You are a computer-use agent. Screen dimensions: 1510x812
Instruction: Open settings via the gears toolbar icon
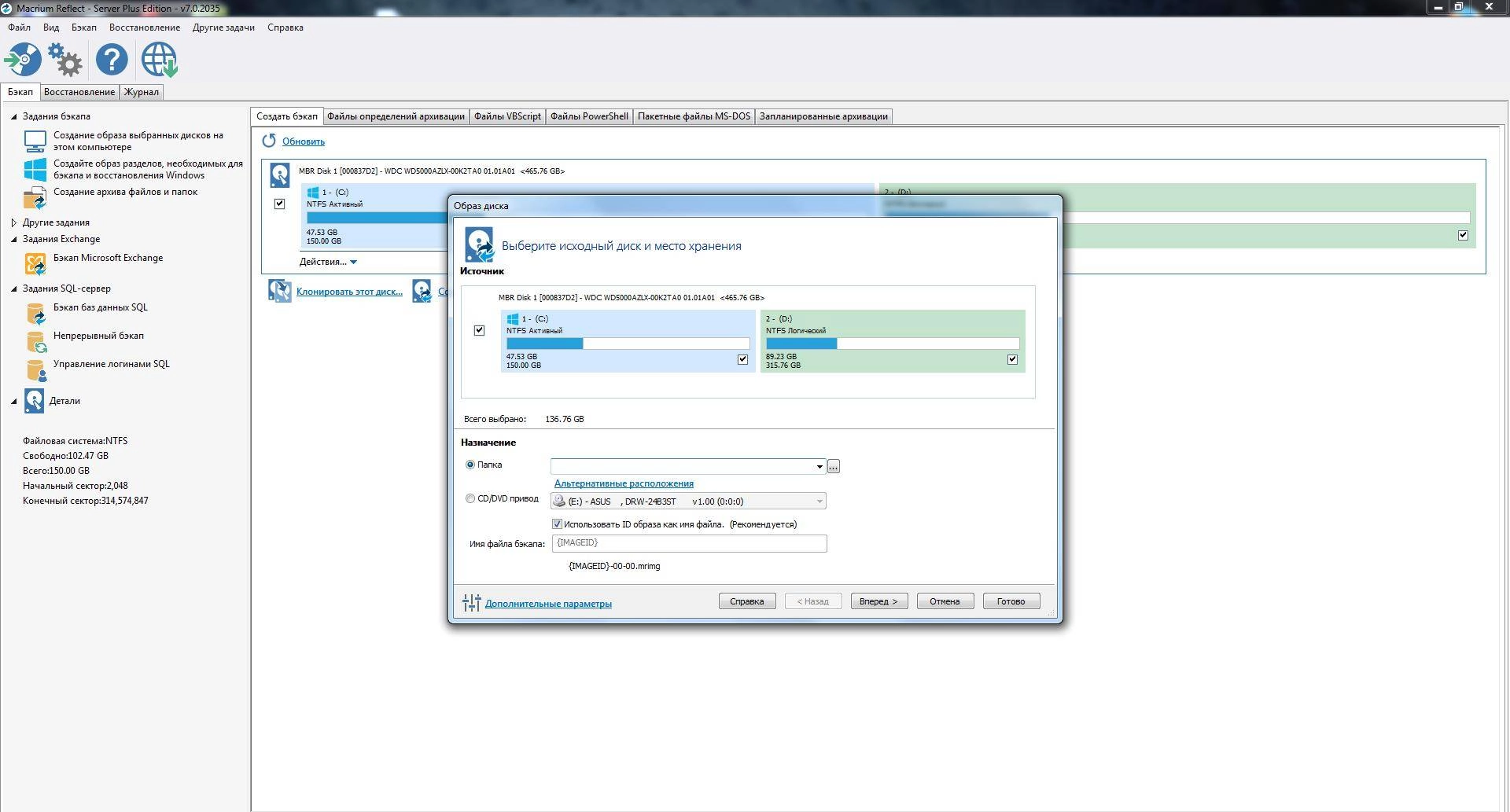pyautogui.click(x=64, y=60)
